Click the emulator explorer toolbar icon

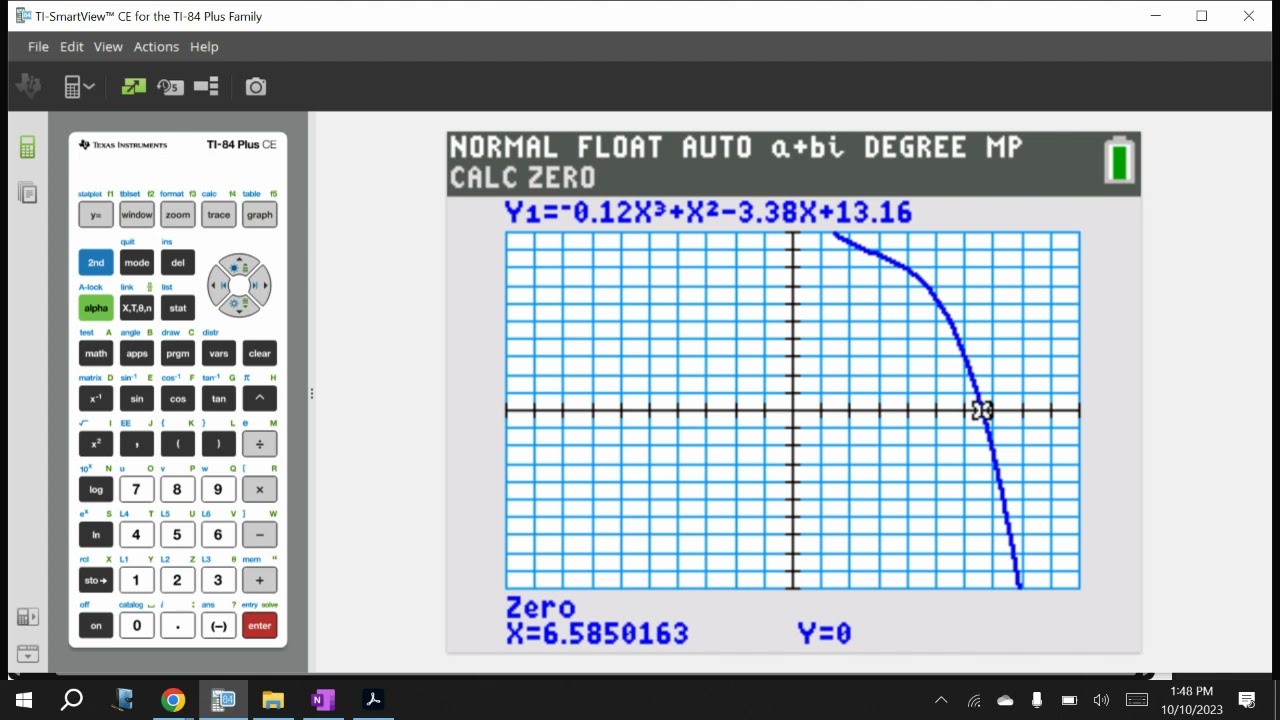tap(133, 87)
